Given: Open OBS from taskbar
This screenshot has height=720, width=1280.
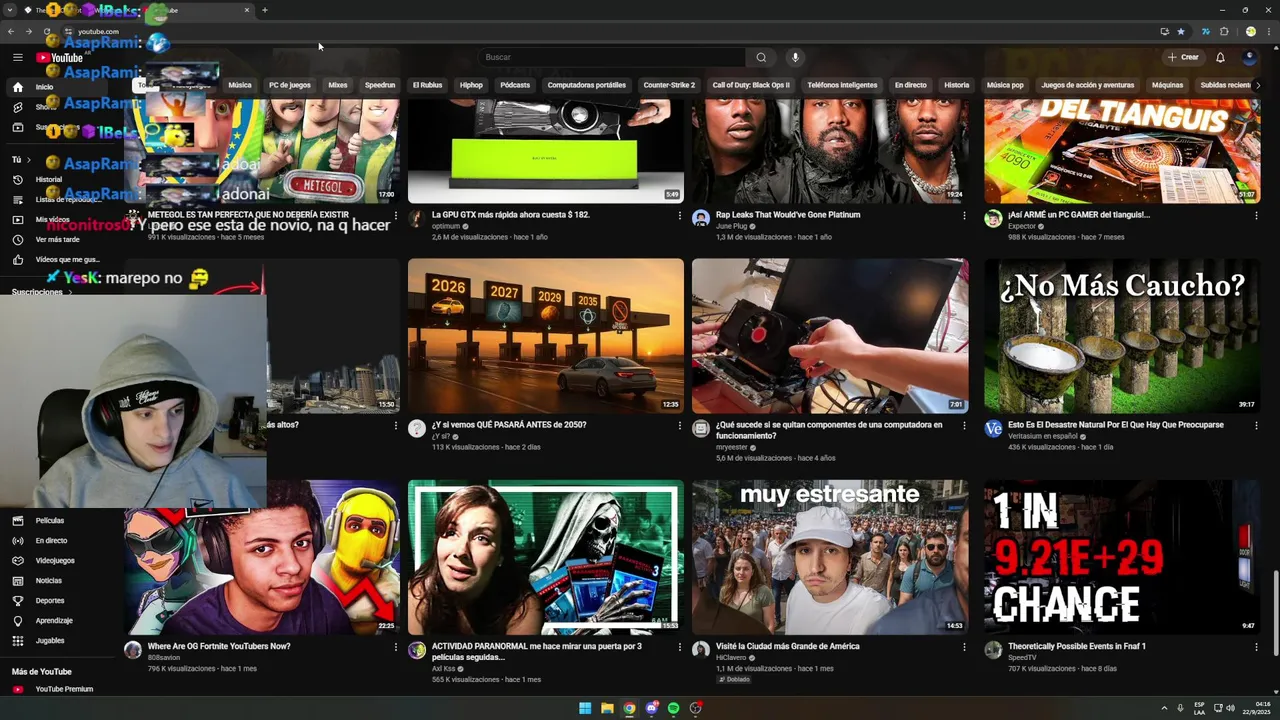Looking at the screenshot, I should pyautogui.click(x=696, y=708).
